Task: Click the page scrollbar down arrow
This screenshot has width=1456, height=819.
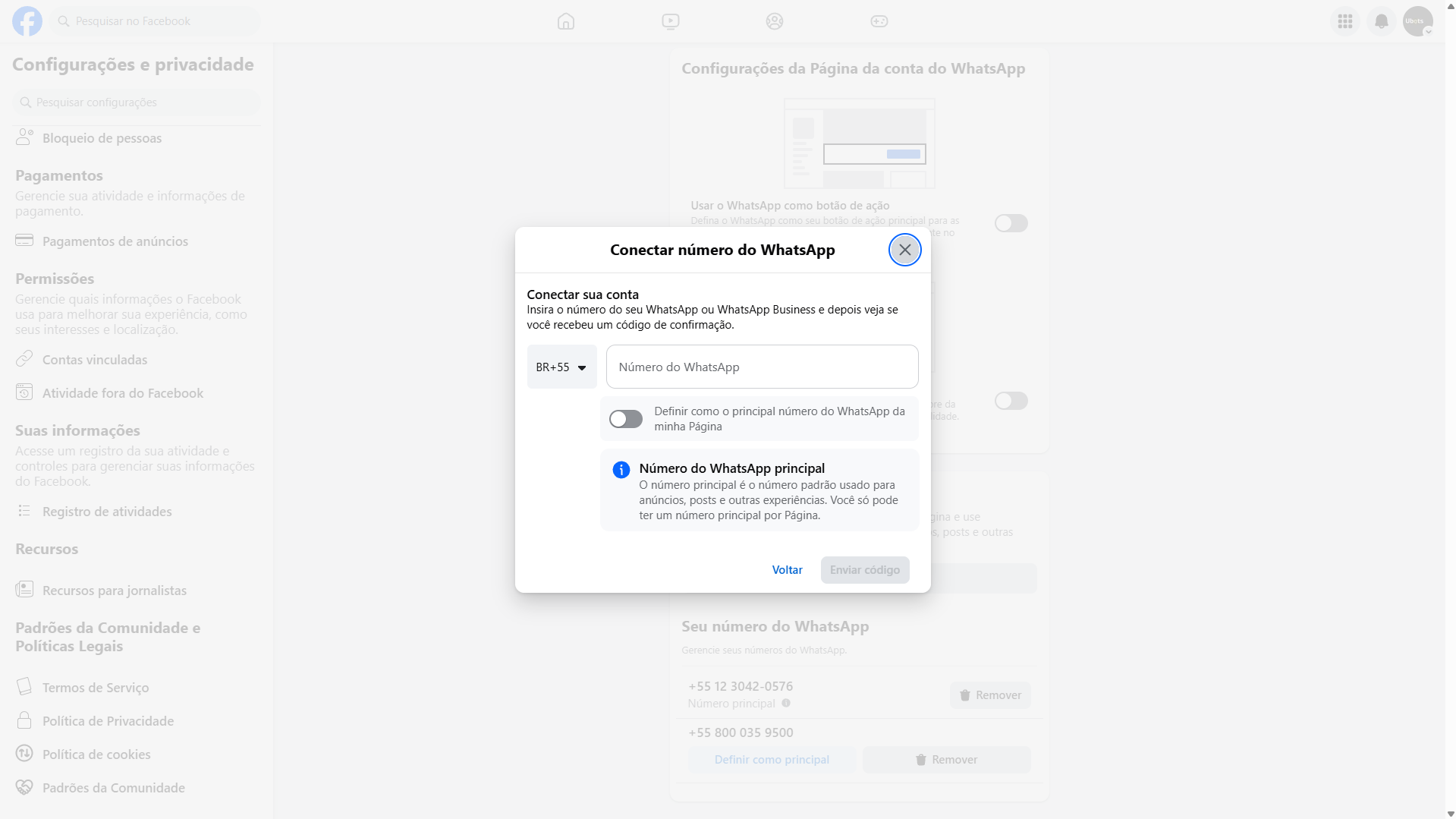Action: (x=1451, y=814)
